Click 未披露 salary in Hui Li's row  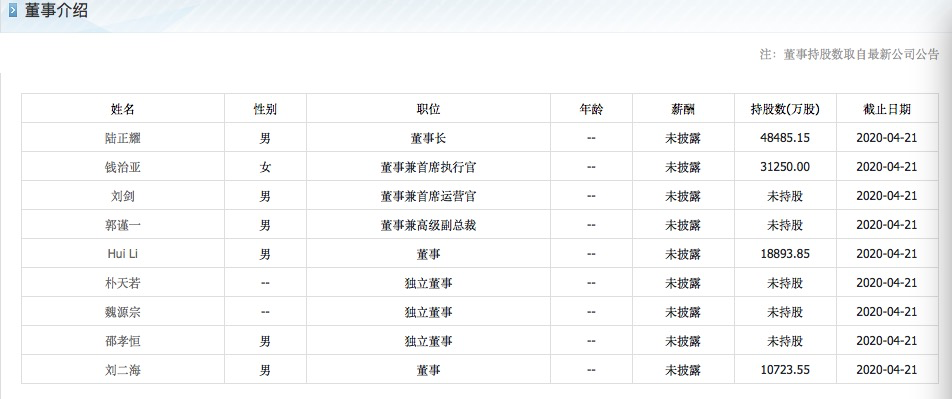click(683, 254)
